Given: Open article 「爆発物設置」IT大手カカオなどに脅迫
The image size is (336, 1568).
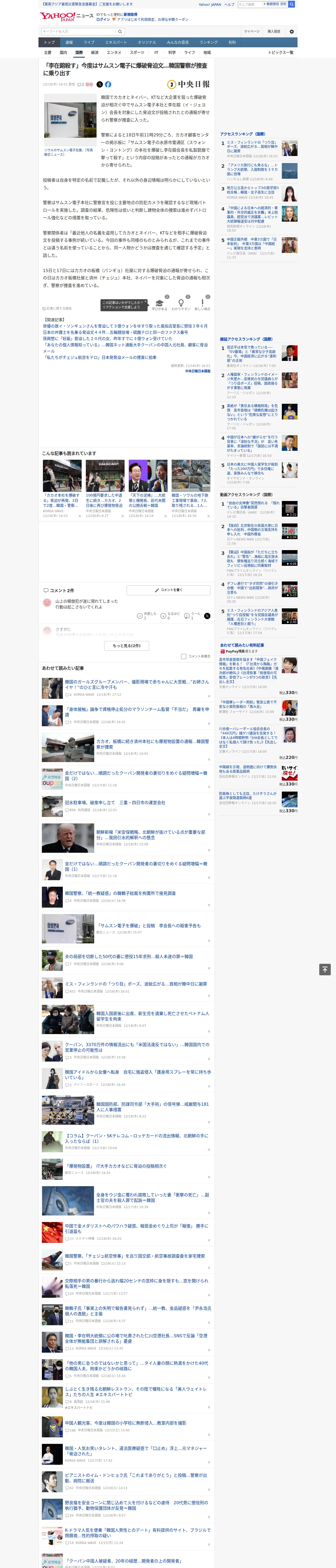Looking at the screenshot, I should click(x=116, y=1166).
